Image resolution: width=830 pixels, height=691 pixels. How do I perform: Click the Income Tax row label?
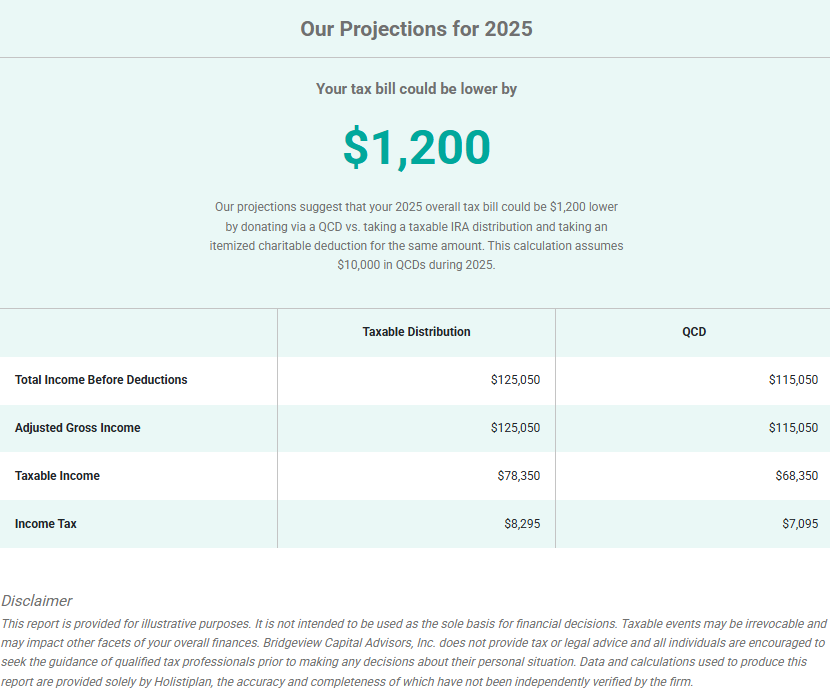45,524
